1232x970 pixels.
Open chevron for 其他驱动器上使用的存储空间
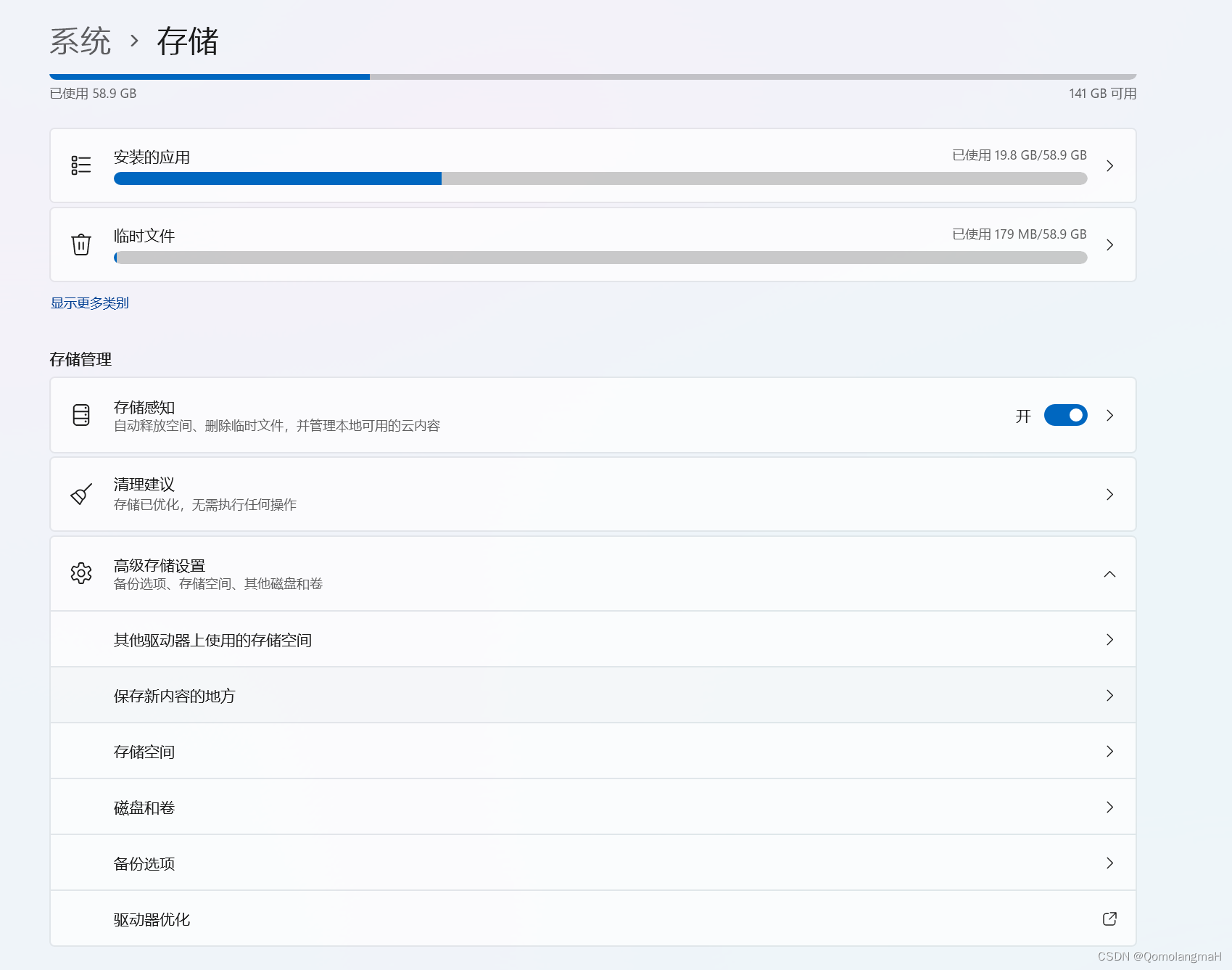click(1109, 639)
